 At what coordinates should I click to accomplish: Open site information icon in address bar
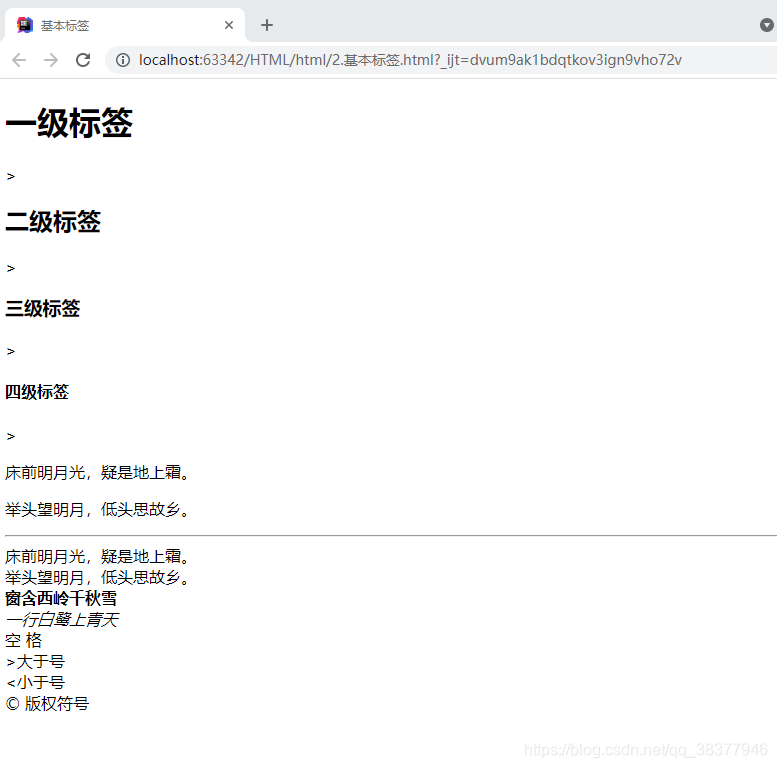pyautogui.click(x=122, y=60)
